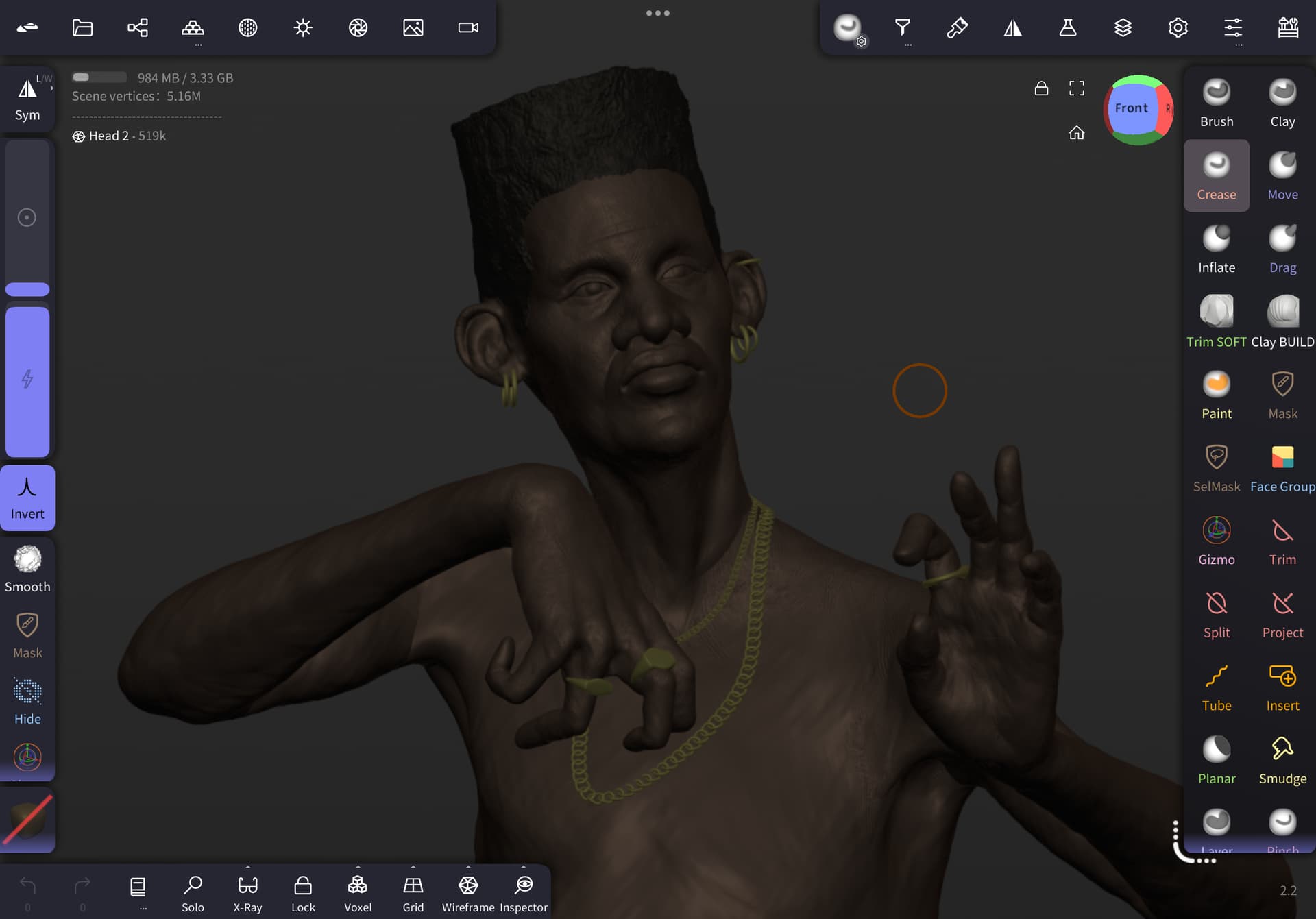Toggle X-Ray view mode

point(247,892)
